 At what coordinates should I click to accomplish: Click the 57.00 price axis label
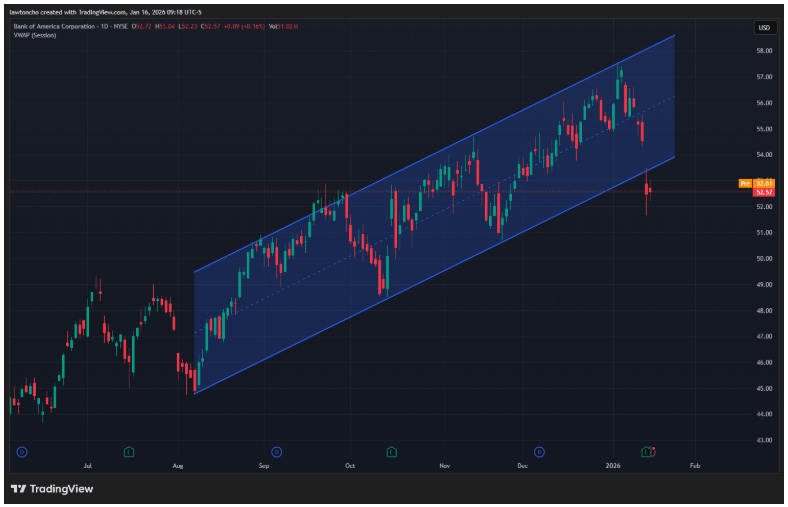click(764, 77)
